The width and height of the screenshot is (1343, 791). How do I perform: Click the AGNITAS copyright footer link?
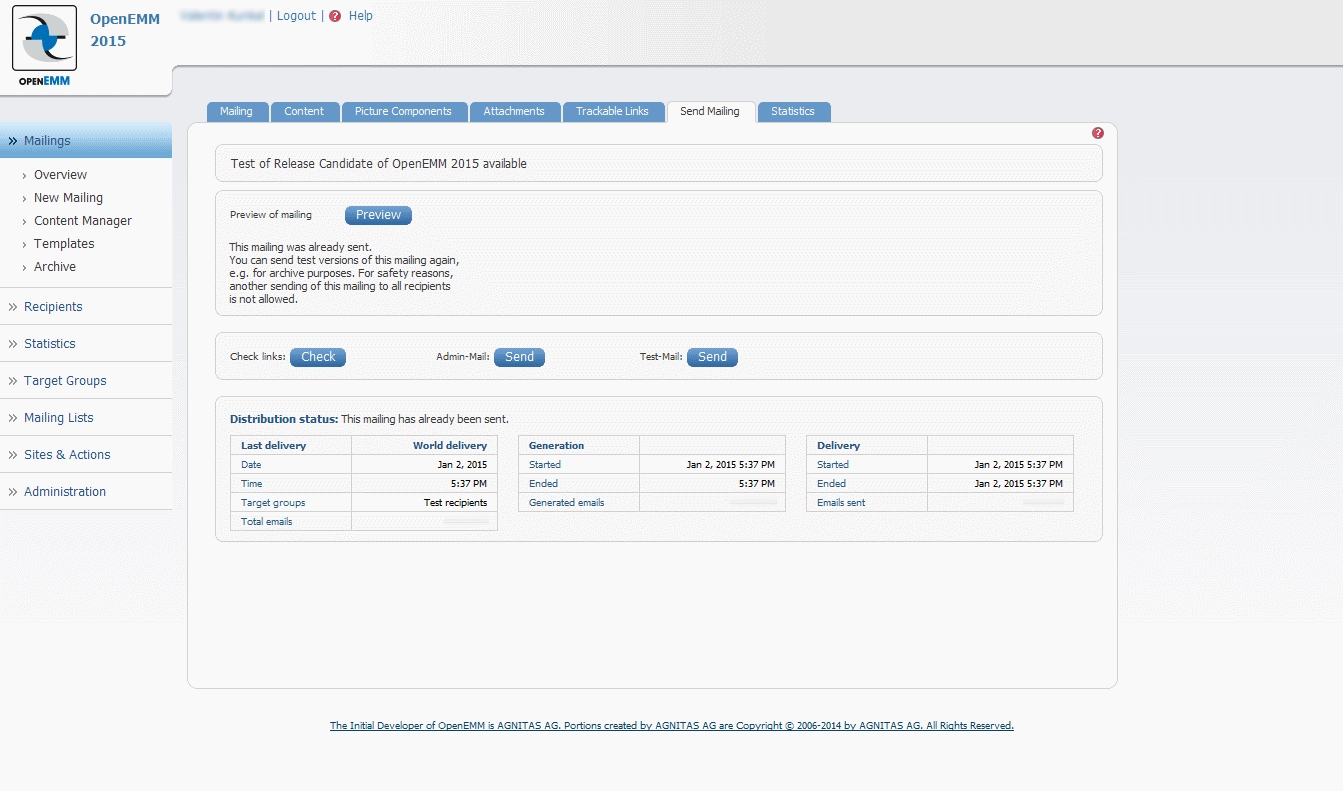[671, 726]
